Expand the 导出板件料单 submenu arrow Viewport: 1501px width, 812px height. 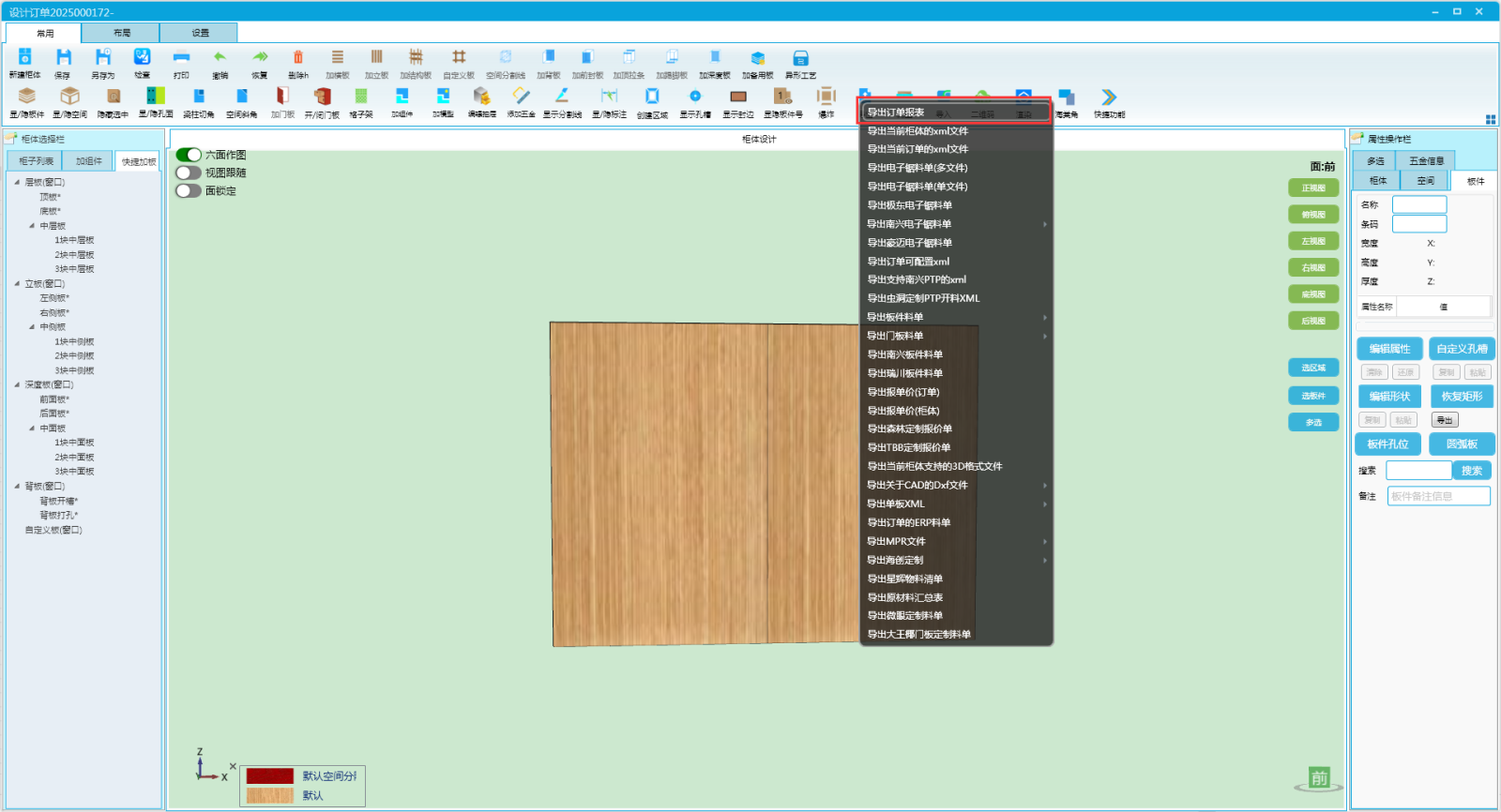click(x=1044, y=317)
